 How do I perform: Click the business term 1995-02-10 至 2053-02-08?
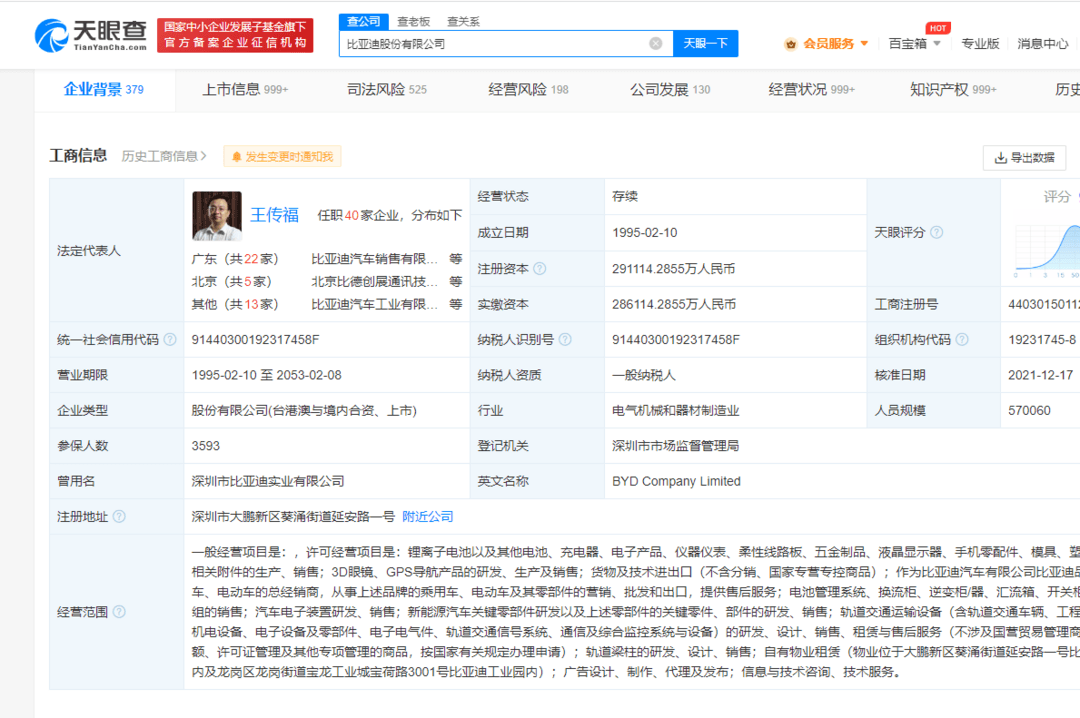(x=267, y=375)
